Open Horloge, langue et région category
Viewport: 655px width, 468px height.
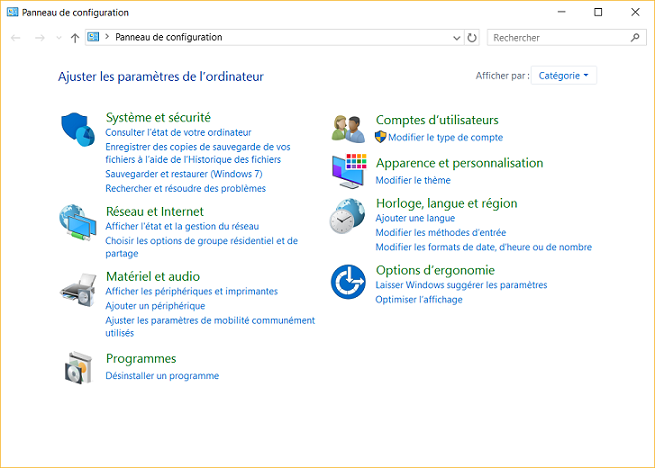447,203
